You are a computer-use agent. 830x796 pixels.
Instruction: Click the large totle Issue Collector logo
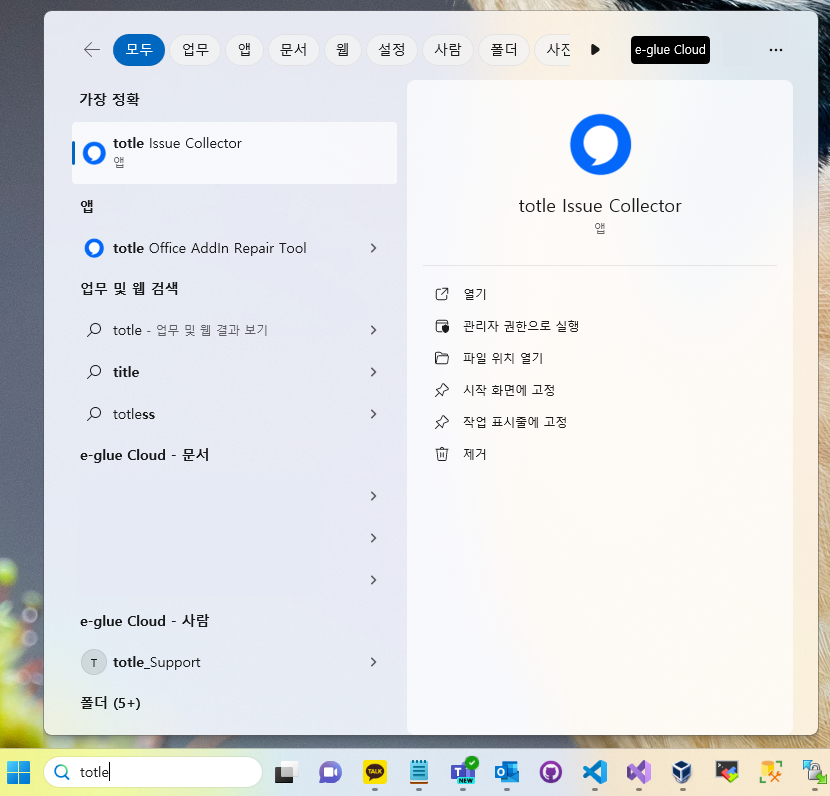[x=600, y=144]
